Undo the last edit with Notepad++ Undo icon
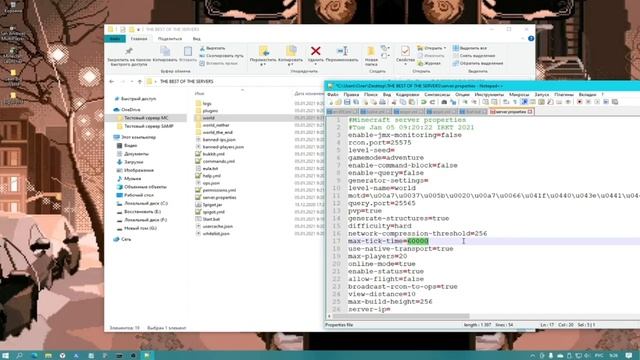This screenshot has height=360, width=640. (x=424, y=102)
